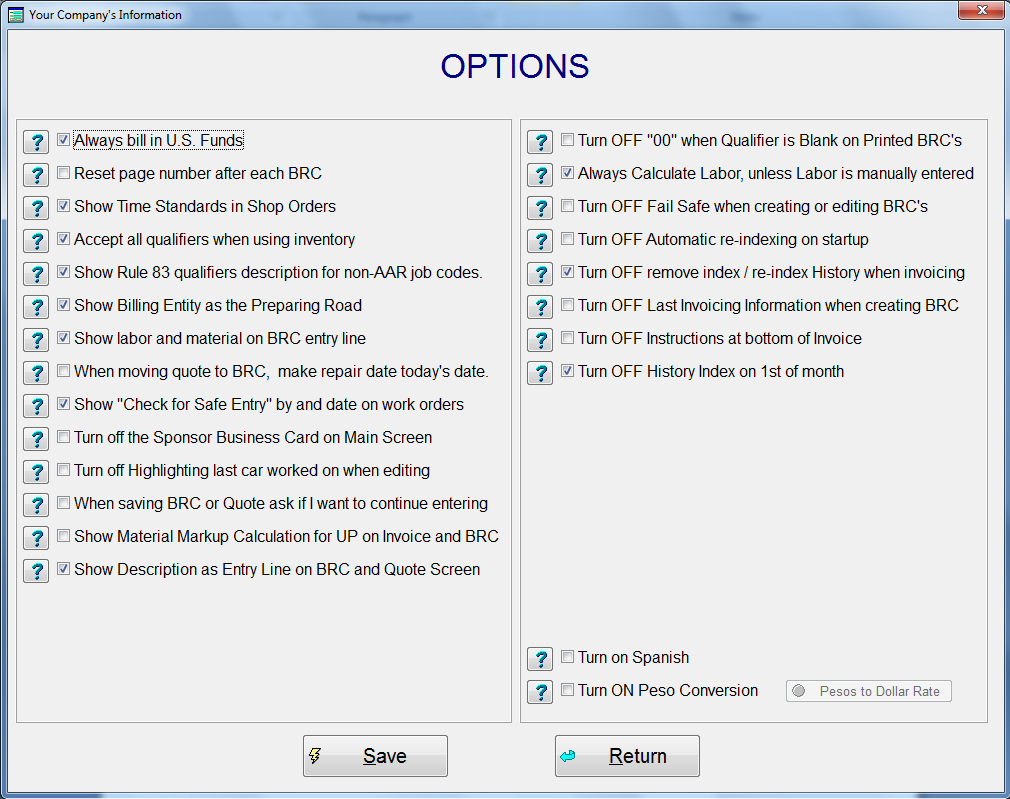This screenshot has width=1010, height=799.
Task: Uncheck Show labor and material on BRC entry line
Action: pos(64,338)
